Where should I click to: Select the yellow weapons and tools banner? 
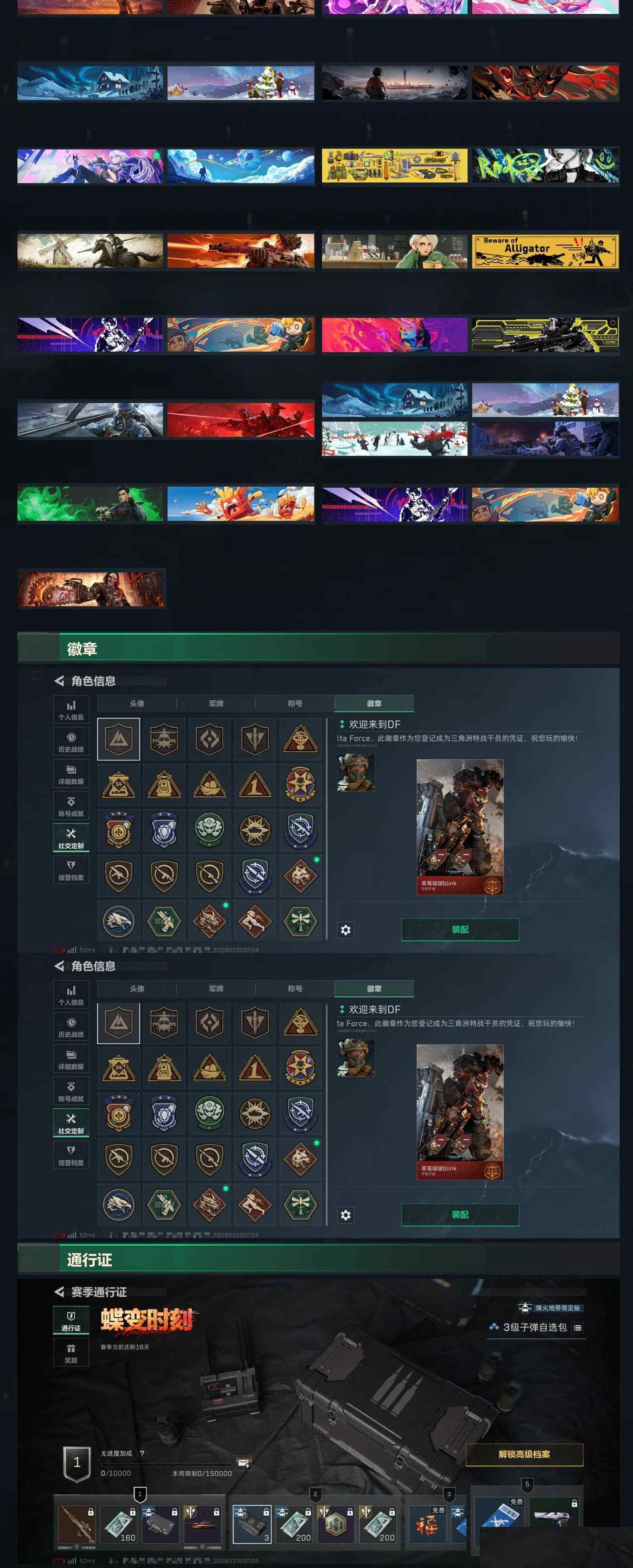pos(395,165)
